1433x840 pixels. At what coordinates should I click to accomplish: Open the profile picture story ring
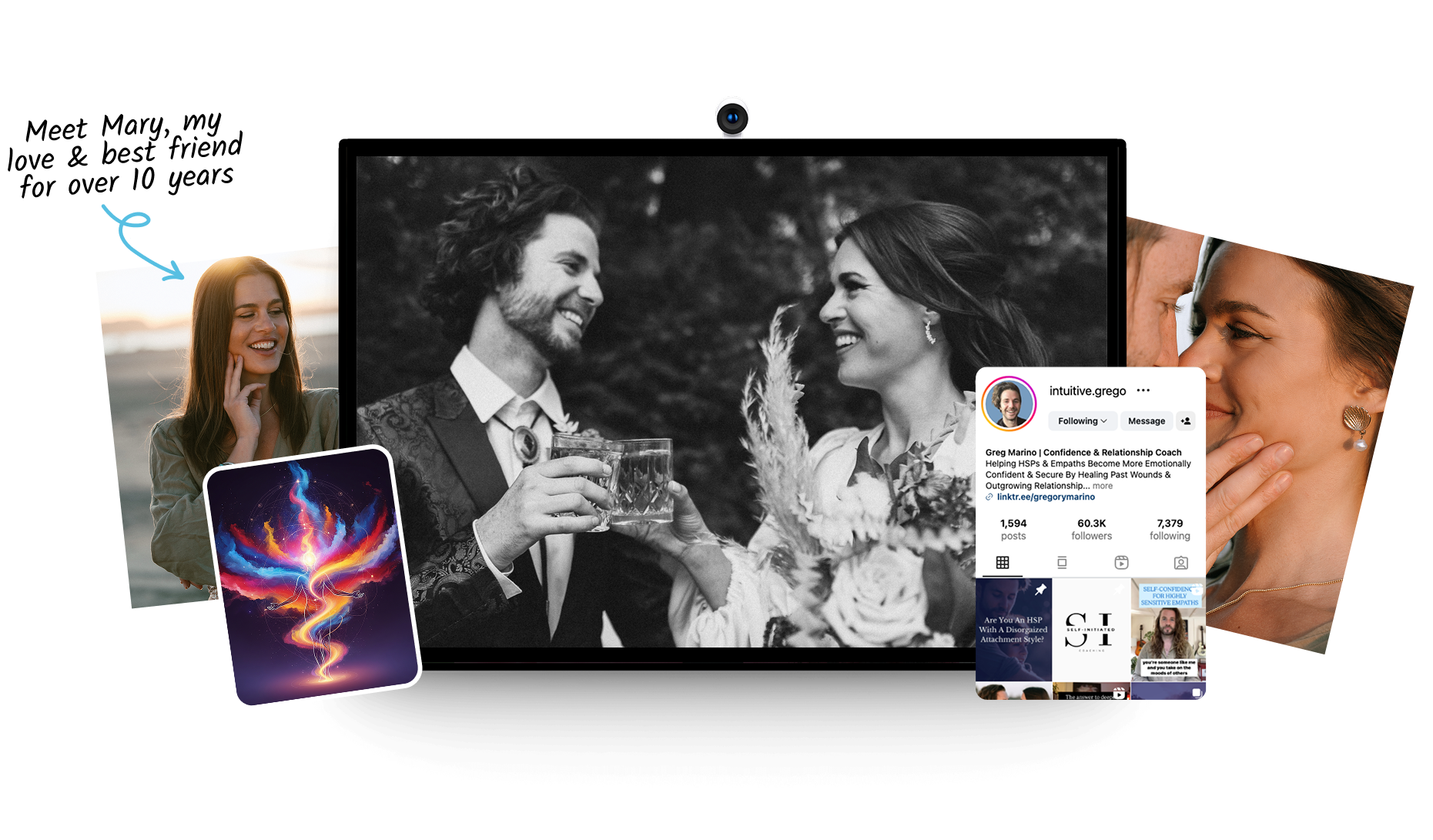click(1009, 403)
